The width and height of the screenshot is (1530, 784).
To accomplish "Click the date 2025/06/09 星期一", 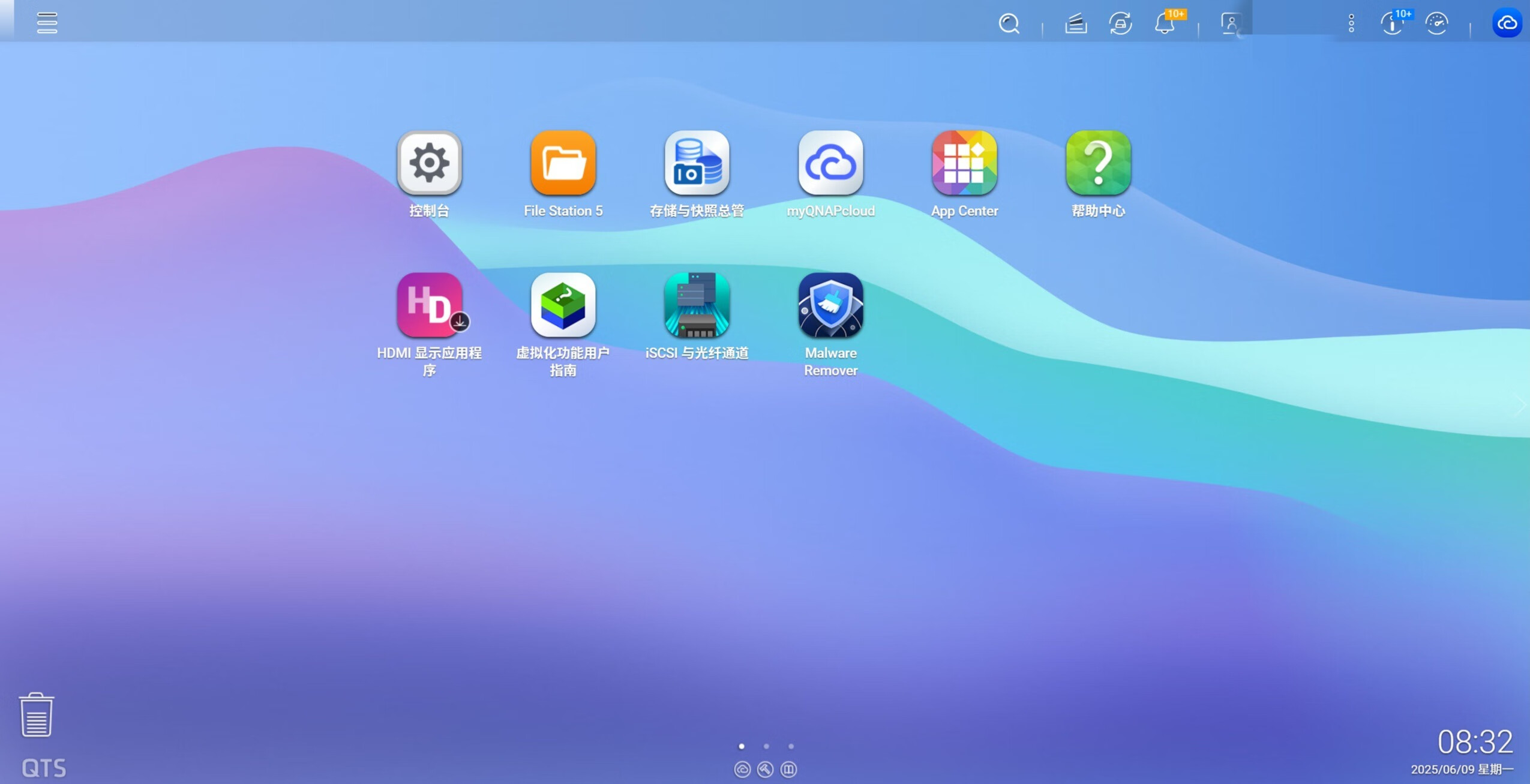I will (1462, 770).
